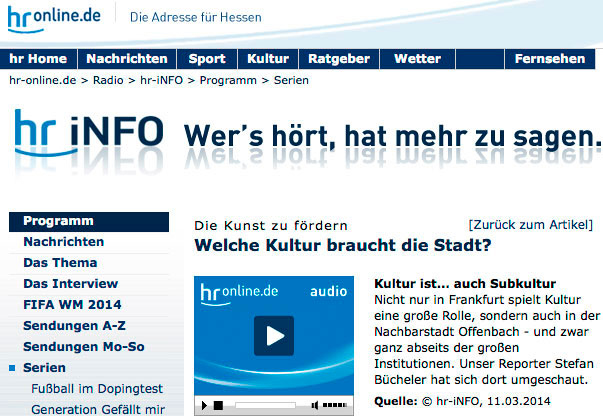603x416 pixels.
Task: Open hr Home in main navigation
Action: tap(38, 59)
